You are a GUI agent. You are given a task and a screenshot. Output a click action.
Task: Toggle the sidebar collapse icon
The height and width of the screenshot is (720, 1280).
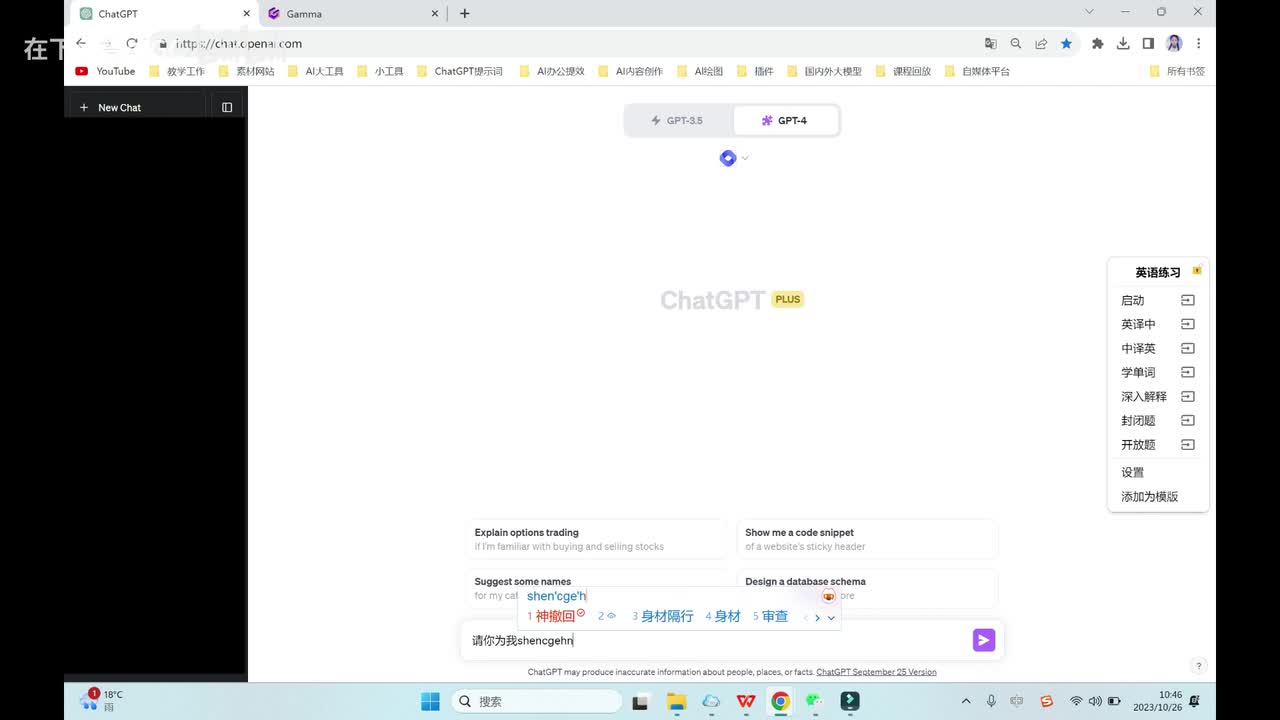click(227, 107)
